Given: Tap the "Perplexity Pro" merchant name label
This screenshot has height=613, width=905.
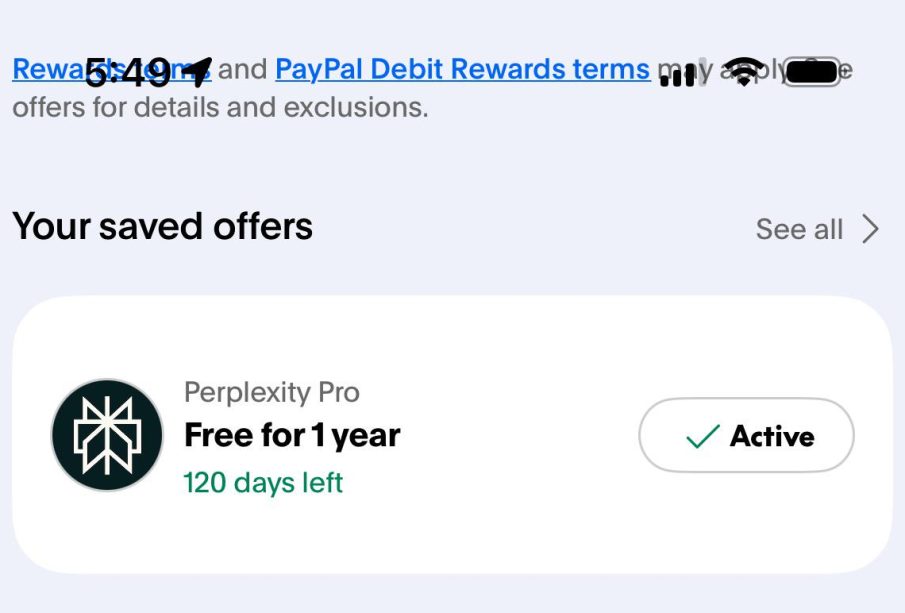Looking at the screenshot, I should pyautogui.click(x=271, y=391).
